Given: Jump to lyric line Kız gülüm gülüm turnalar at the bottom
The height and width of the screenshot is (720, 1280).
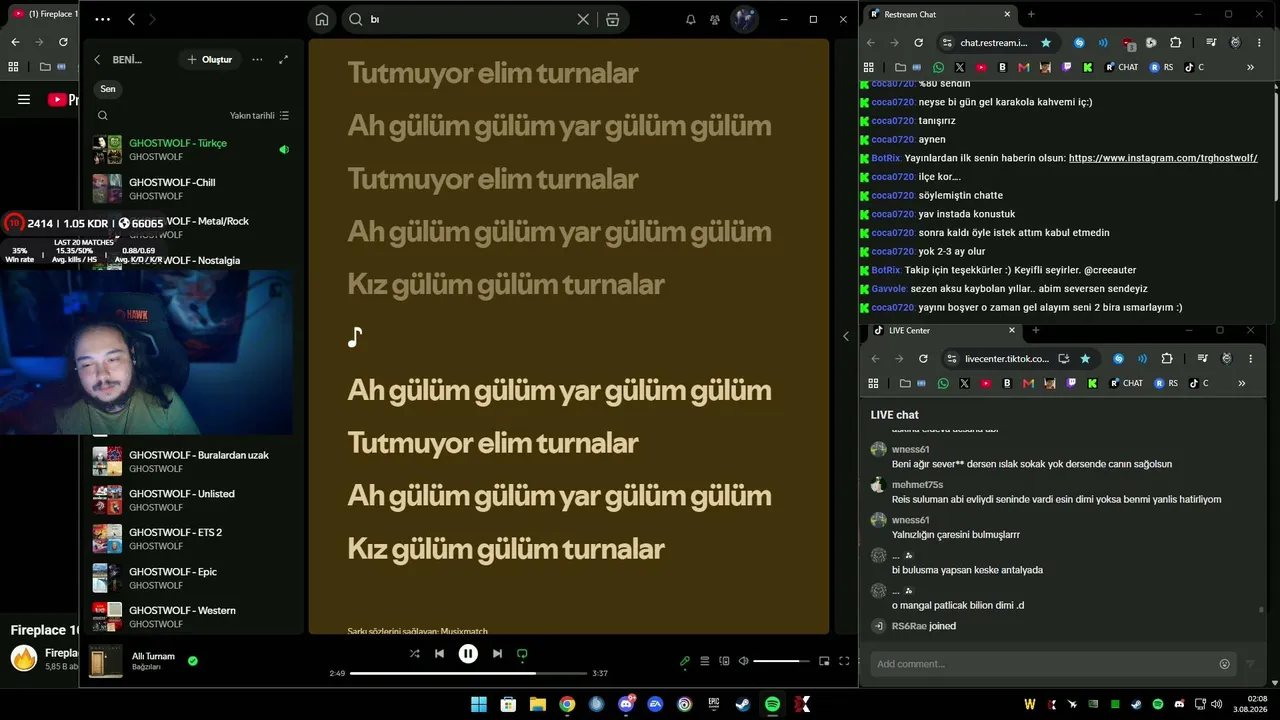Looking at the screenshot, I should coord(506,549).
